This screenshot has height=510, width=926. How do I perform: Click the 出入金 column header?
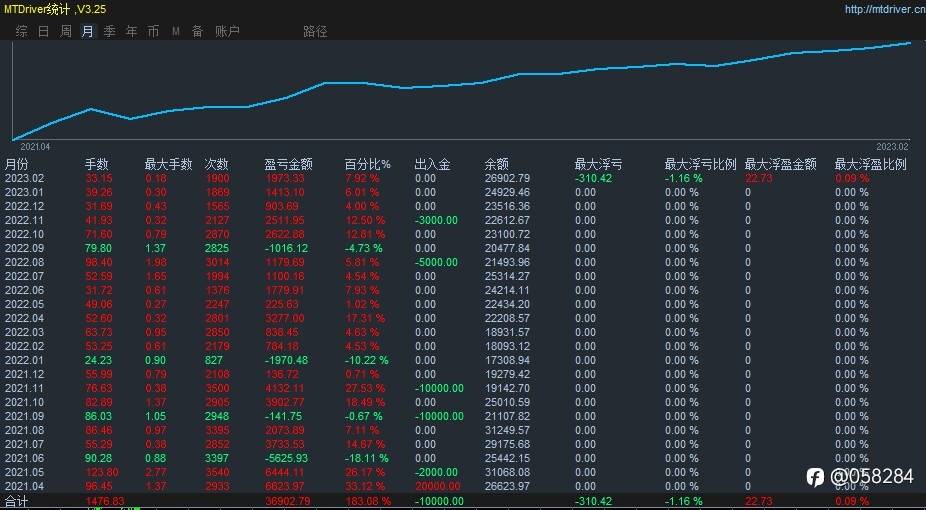432,164
